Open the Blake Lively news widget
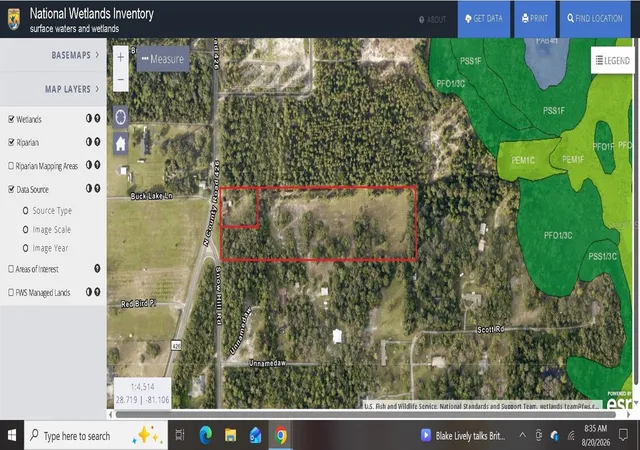 [x=463, y=436]
